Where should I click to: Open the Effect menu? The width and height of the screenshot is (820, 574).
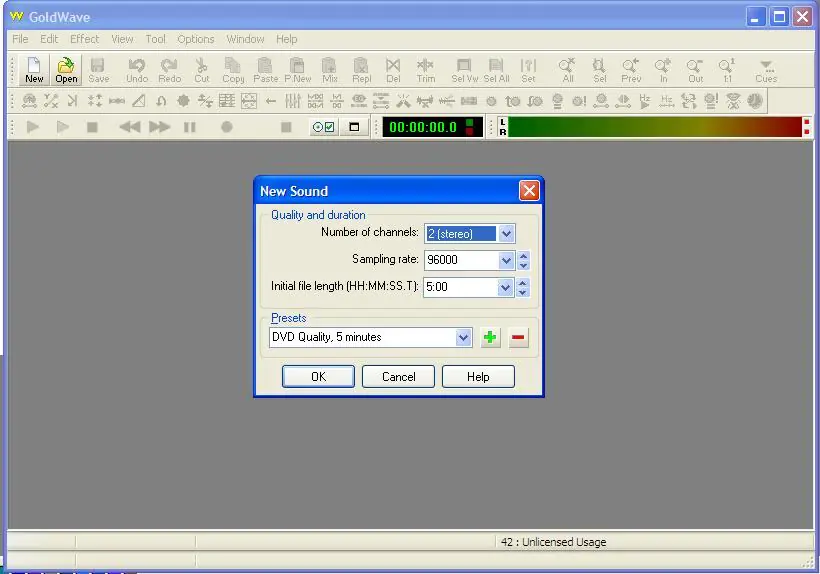(84, 39)
